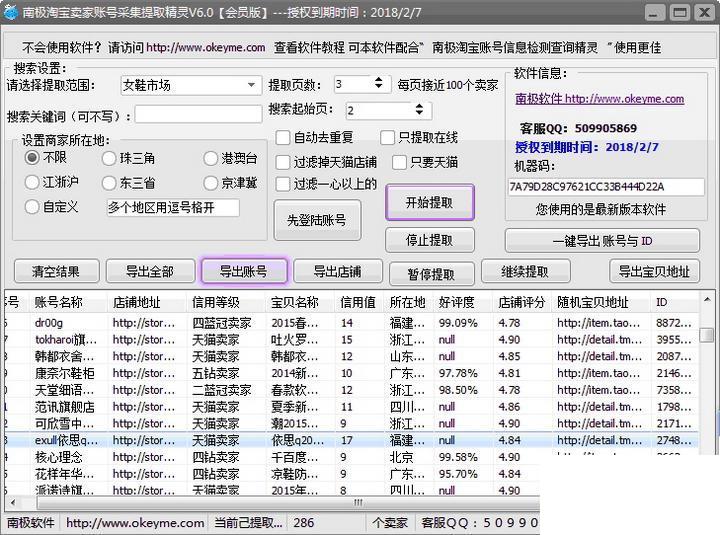This screenshot has width=720, height=535.
Task: Maximize the application window
Action: pyautogui.click(x=680, y=12)
